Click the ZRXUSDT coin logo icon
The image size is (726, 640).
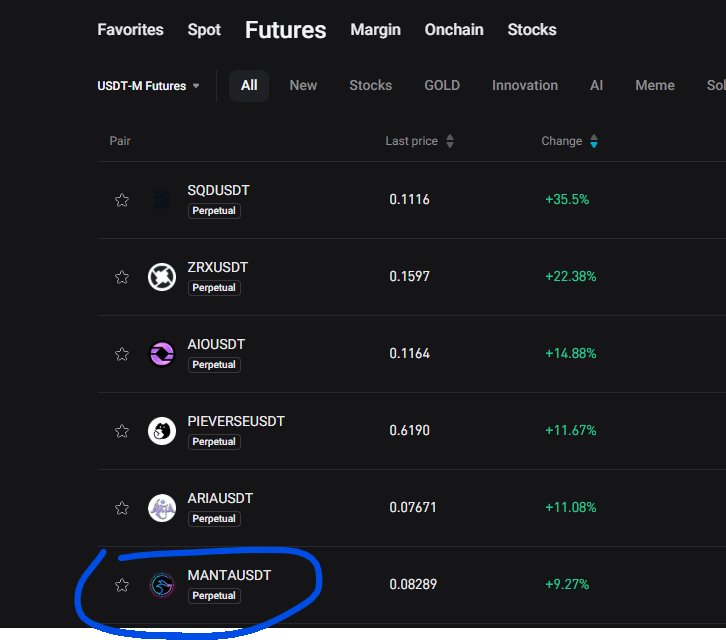click(162, 277)
